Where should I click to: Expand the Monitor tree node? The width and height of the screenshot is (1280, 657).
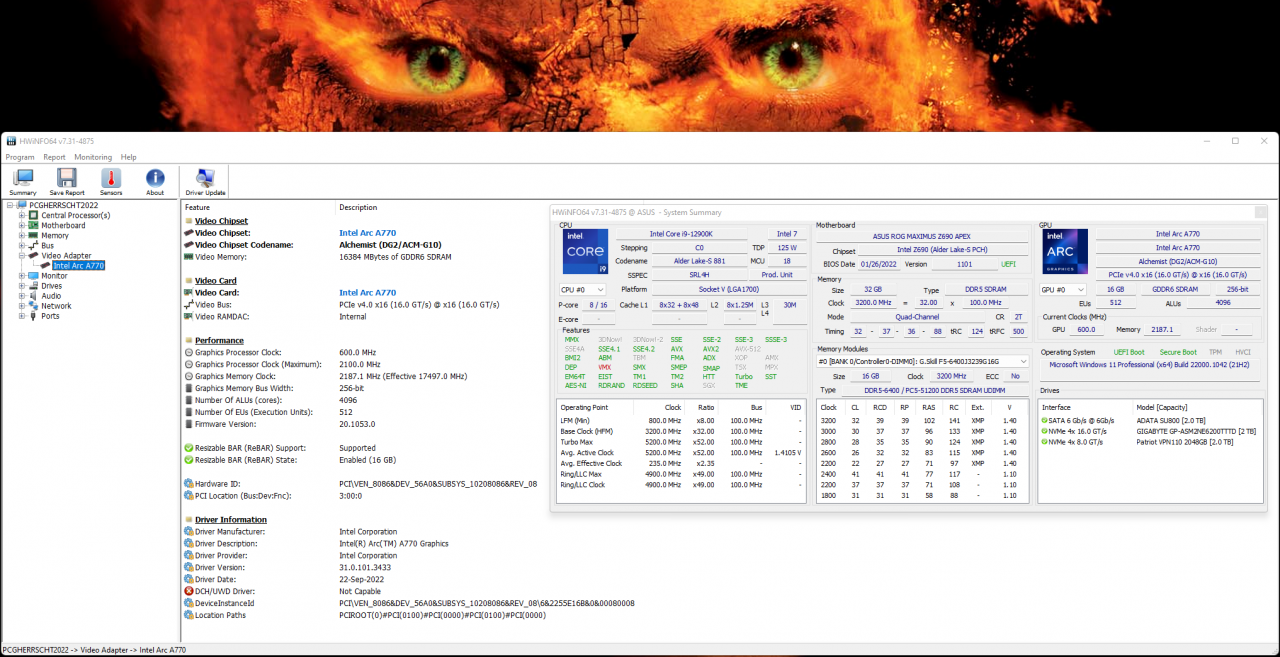pyautogui.click(x=21, y=276)
